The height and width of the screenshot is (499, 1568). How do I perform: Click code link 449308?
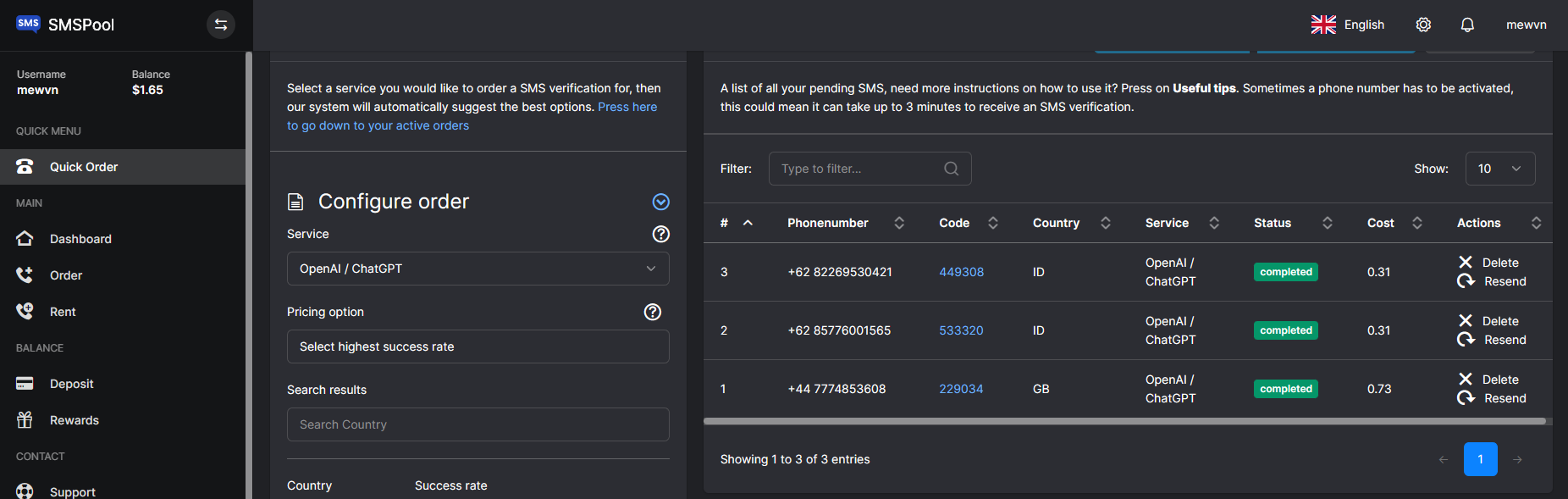961,272
